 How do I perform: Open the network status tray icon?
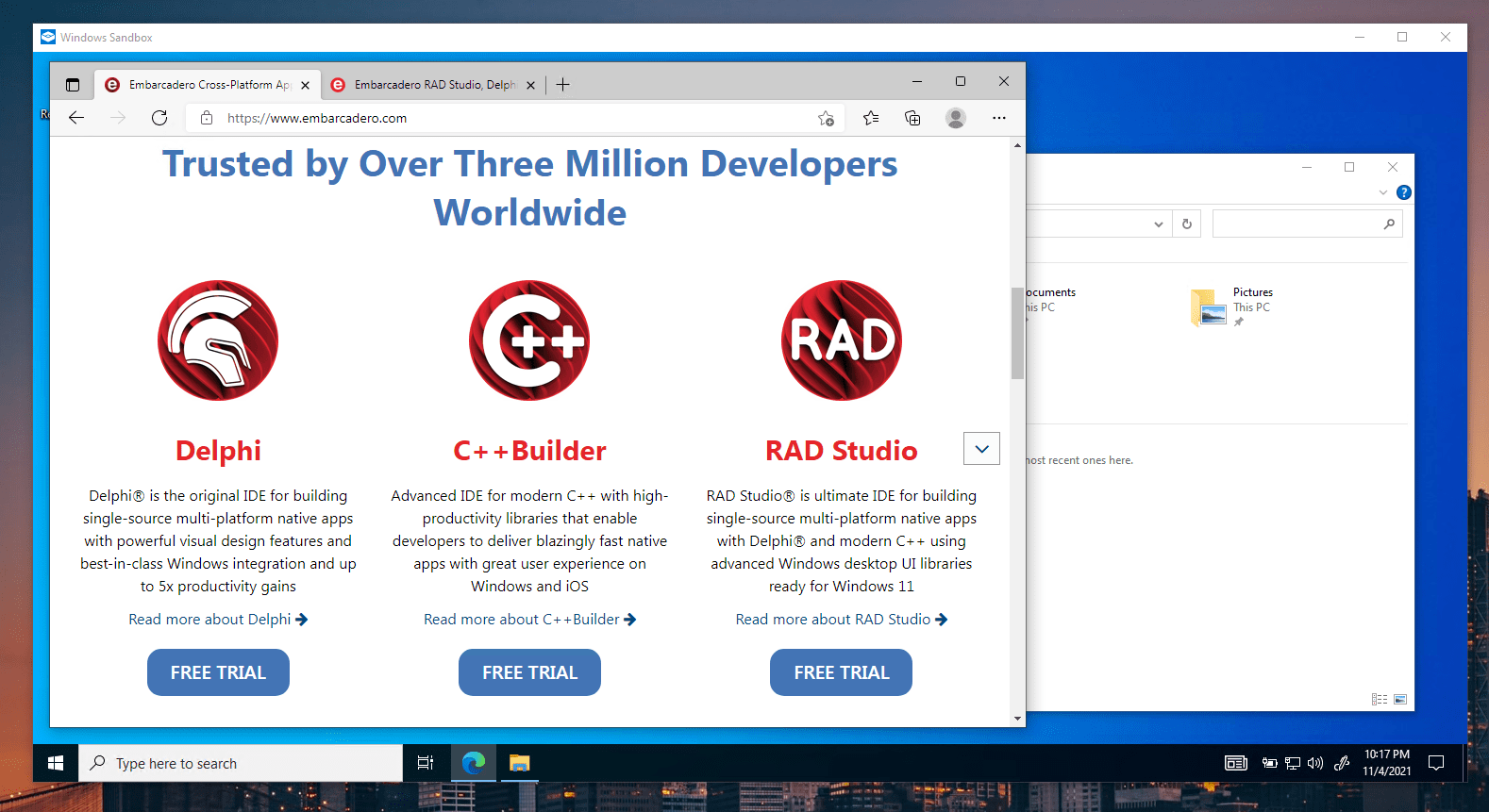click(x=1293, y=763)
